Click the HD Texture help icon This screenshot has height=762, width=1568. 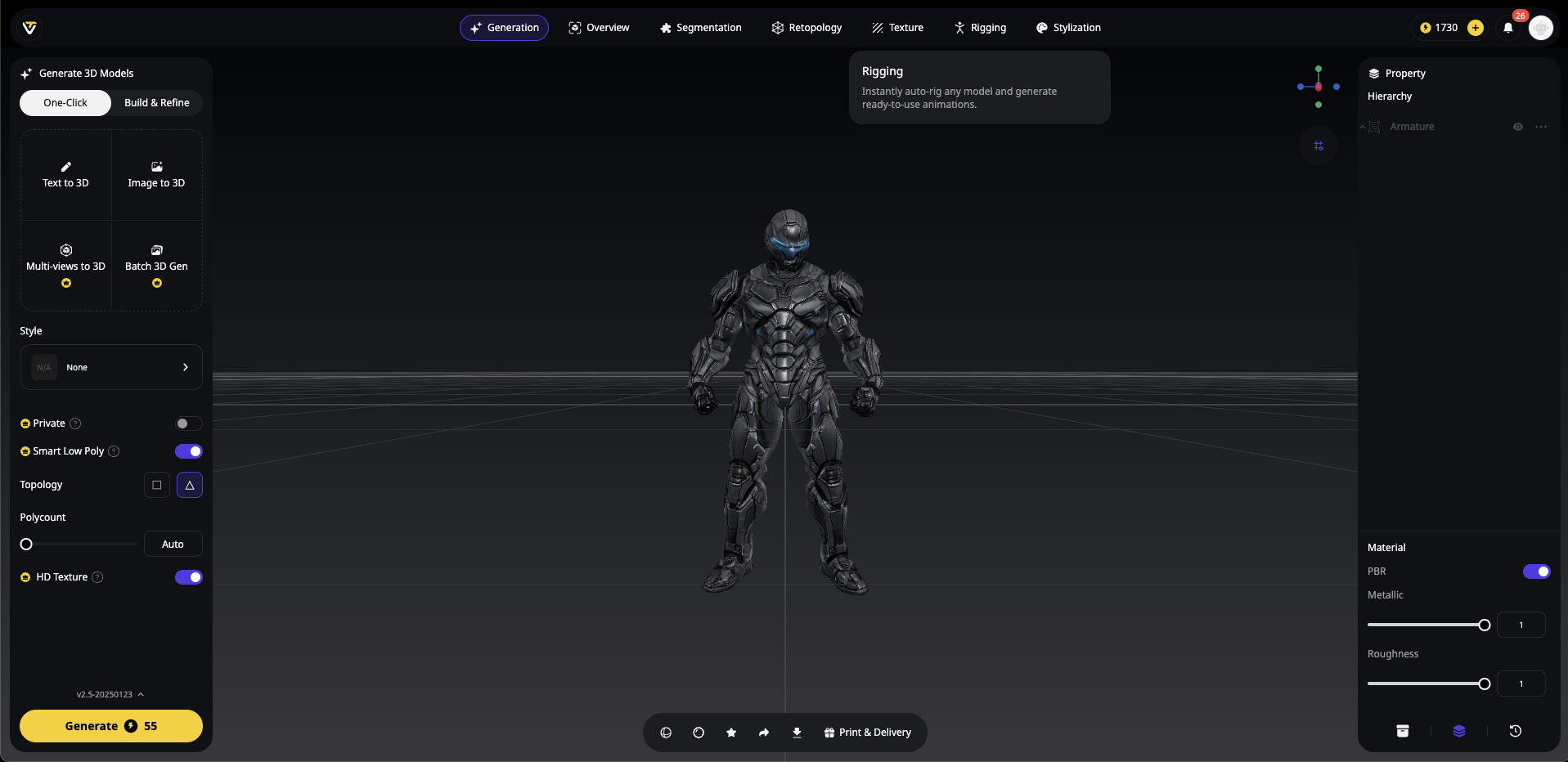click(97, 577)
